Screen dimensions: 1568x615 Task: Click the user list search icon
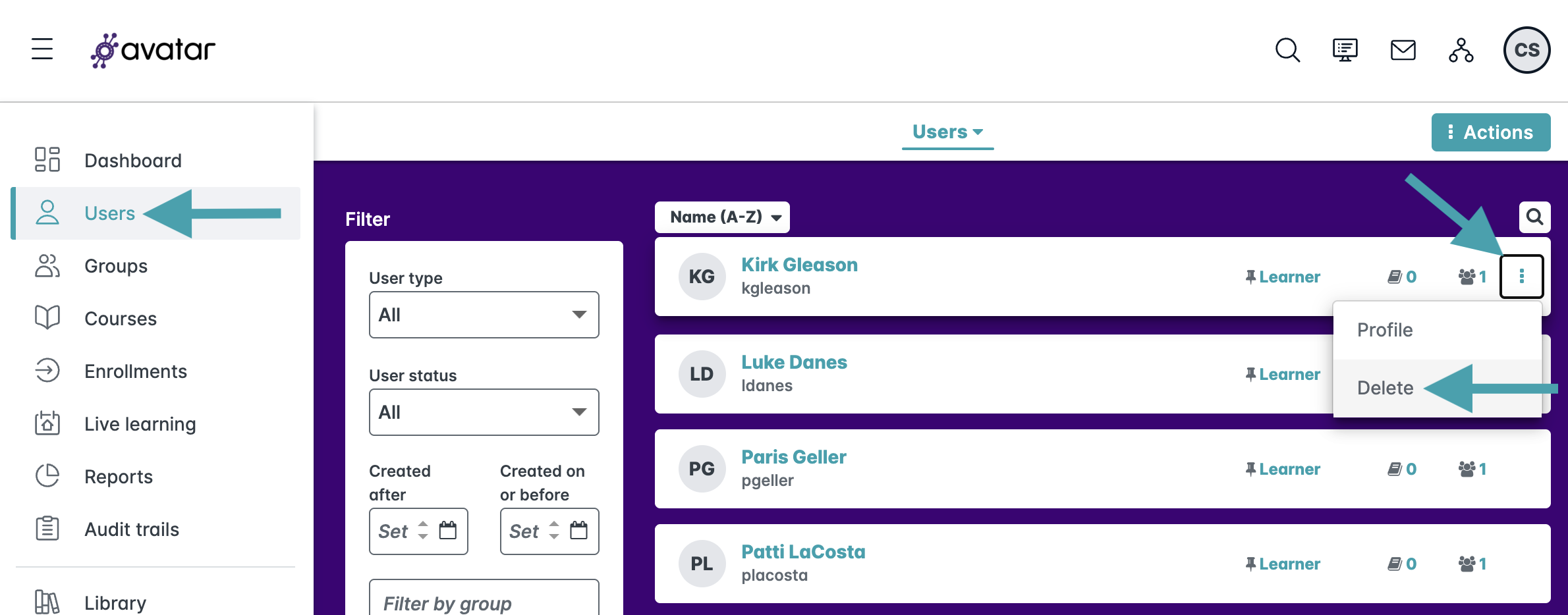click(x=1534, y=217)
